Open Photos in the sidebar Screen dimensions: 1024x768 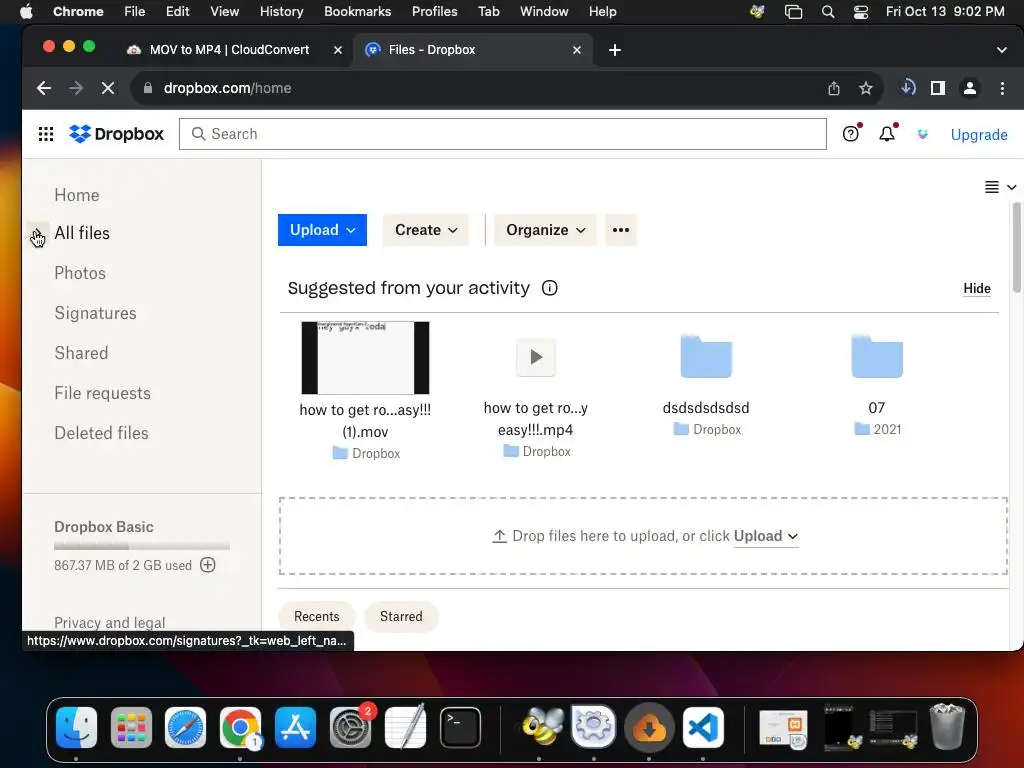[80, 273]
